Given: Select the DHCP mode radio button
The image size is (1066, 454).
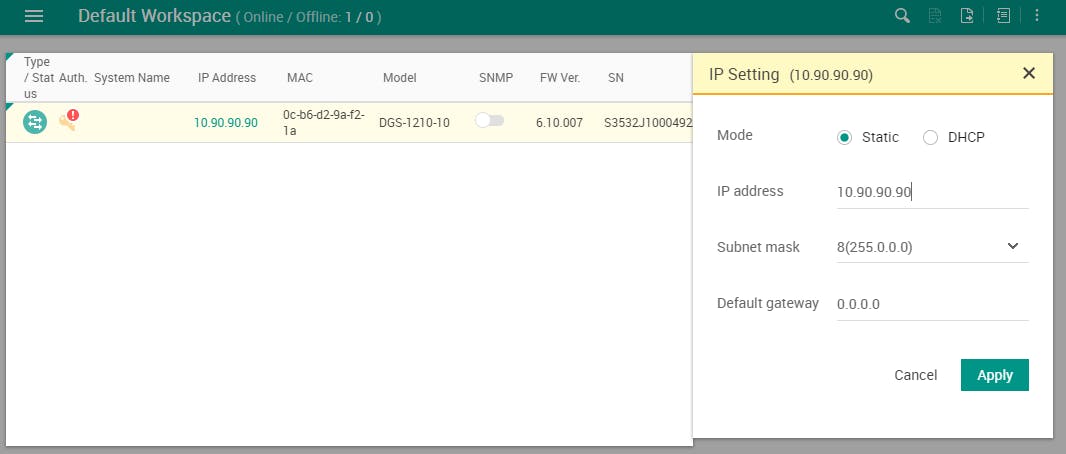Looking at the screenshot, I should [x=930, y=138].
